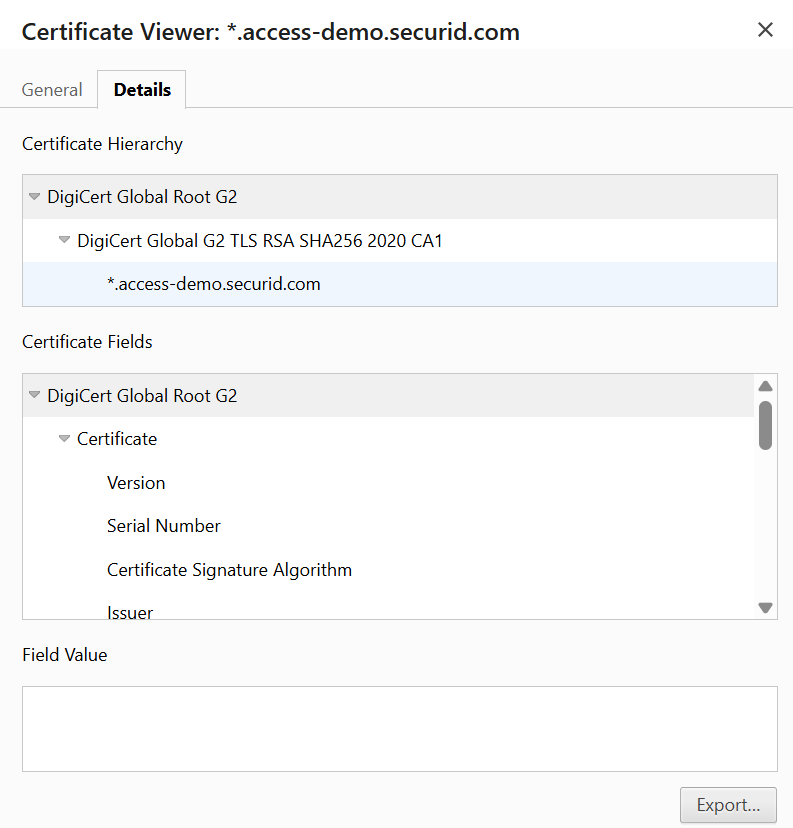Collapse DigiCert Global Root G2 in hierarchy
Viewport: 793px width, 828px height.
pos(34,196)
